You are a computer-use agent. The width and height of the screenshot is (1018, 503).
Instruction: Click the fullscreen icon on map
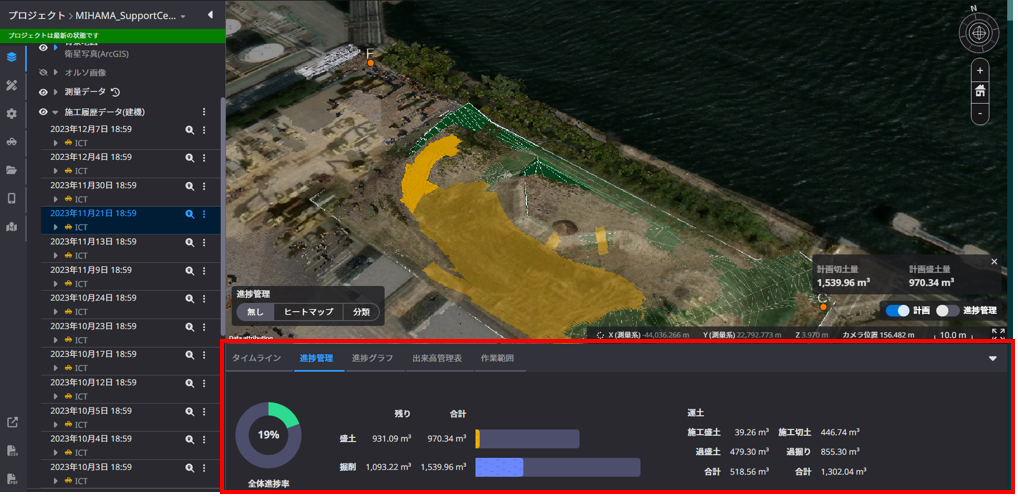click(x=999, y=334)
